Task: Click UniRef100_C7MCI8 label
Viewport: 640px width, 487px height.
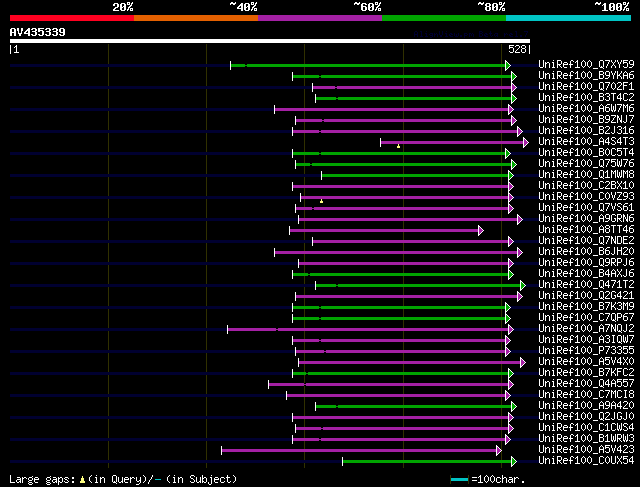Action: [586, 395]
